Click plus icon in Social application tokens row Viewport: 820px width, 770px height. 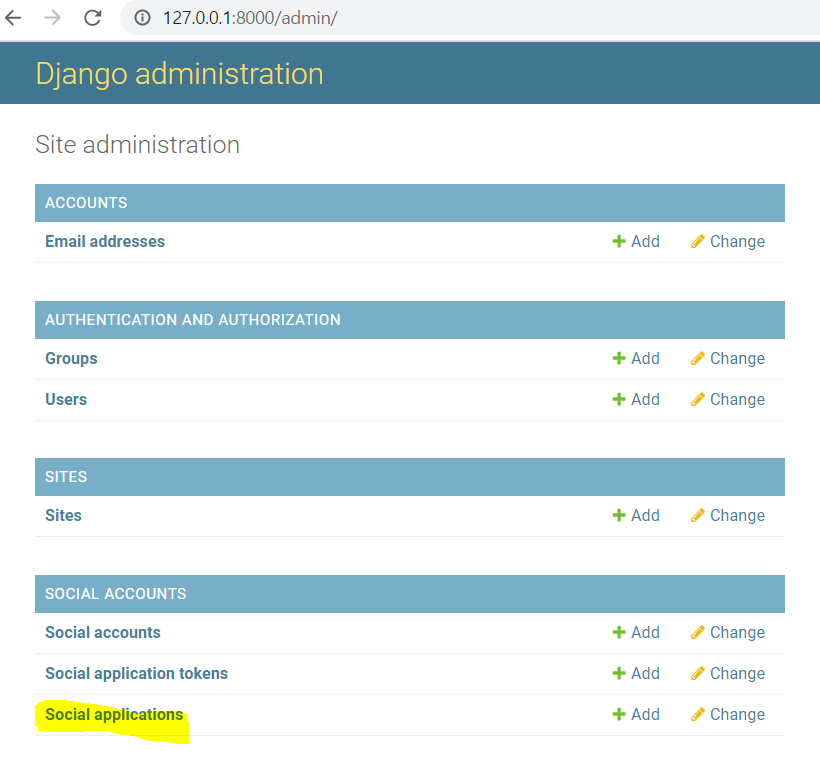click(x=619, y=673)
